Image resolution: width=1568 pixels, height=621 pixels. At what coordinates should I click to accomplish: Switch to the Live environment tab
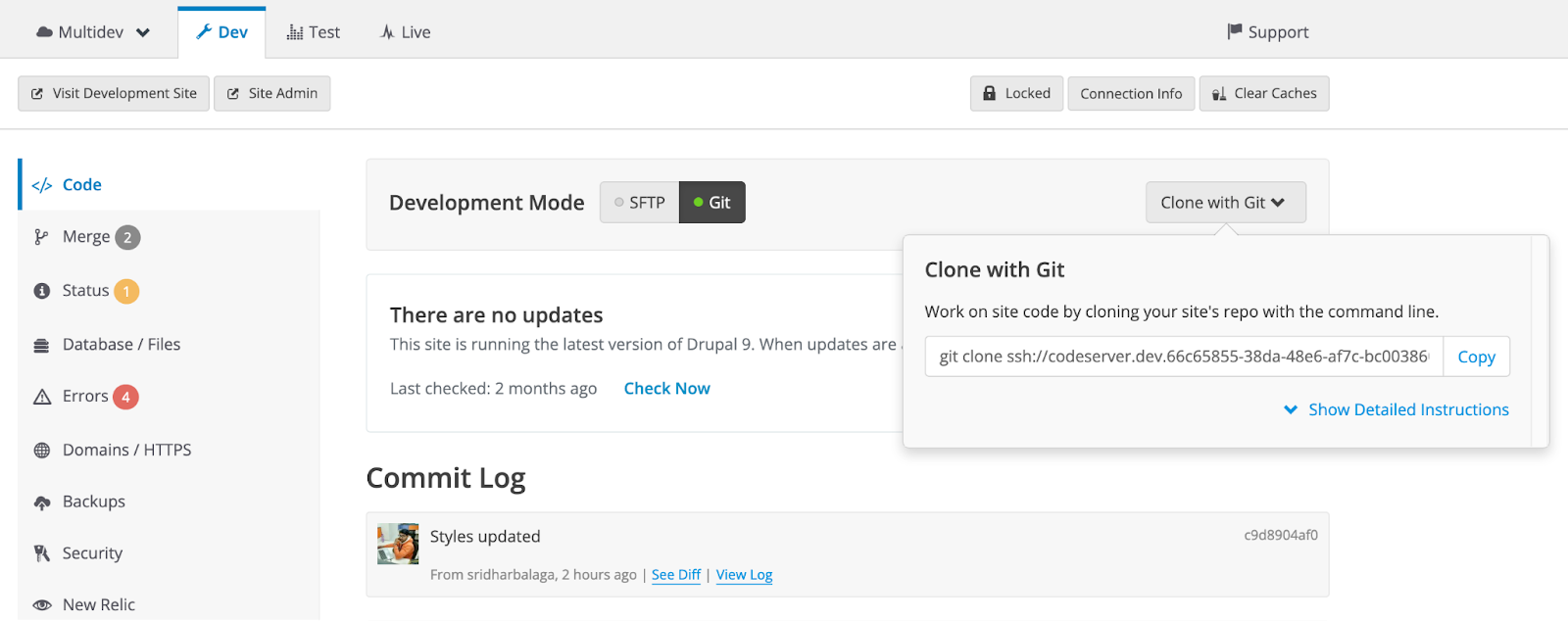tap(405, 32)
